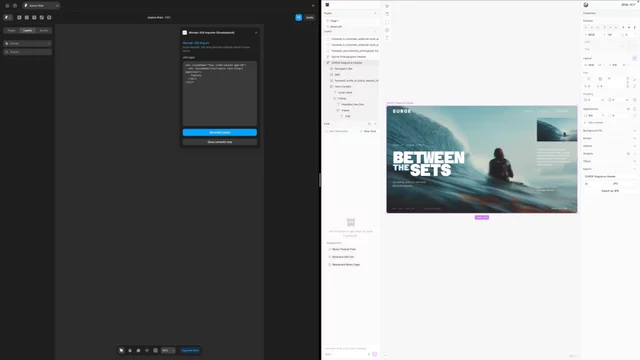The width and height of the screenshot is (640, 360).
Task: Add a new tab with the plus icon
Action: pyautogui.click(x=313, y=6)
